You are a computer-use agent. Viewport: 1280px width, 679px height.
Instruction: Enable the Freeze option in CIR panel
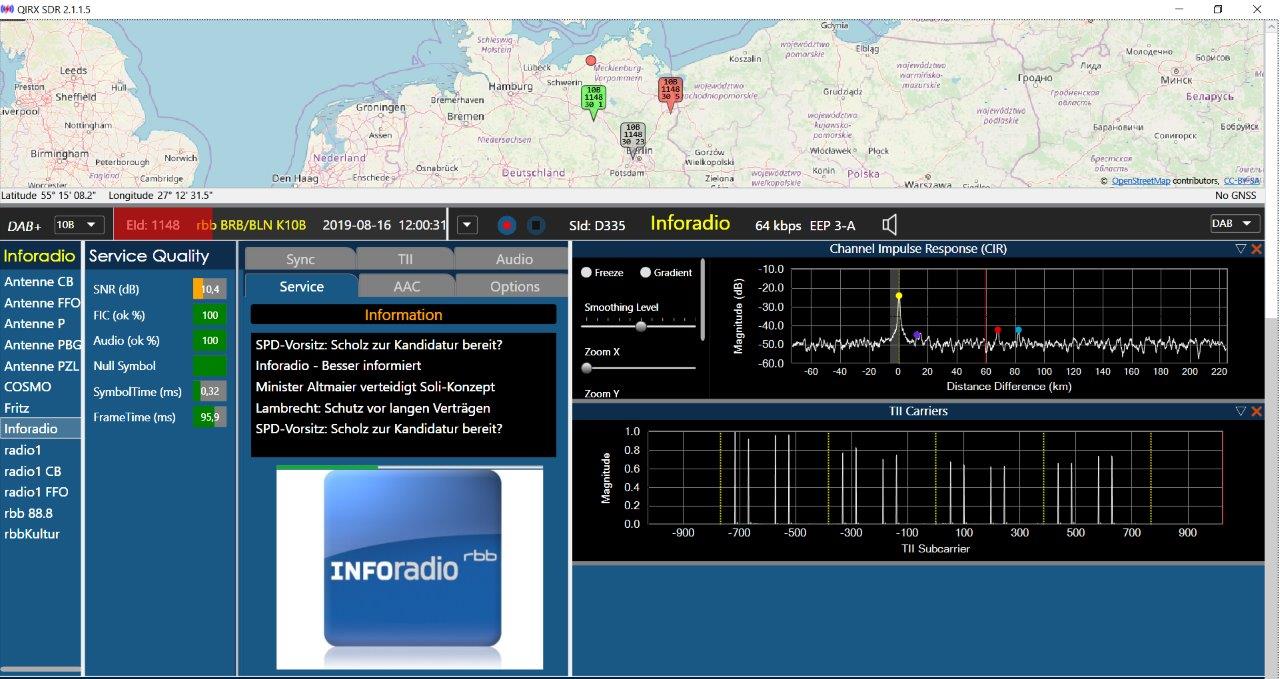587,273
